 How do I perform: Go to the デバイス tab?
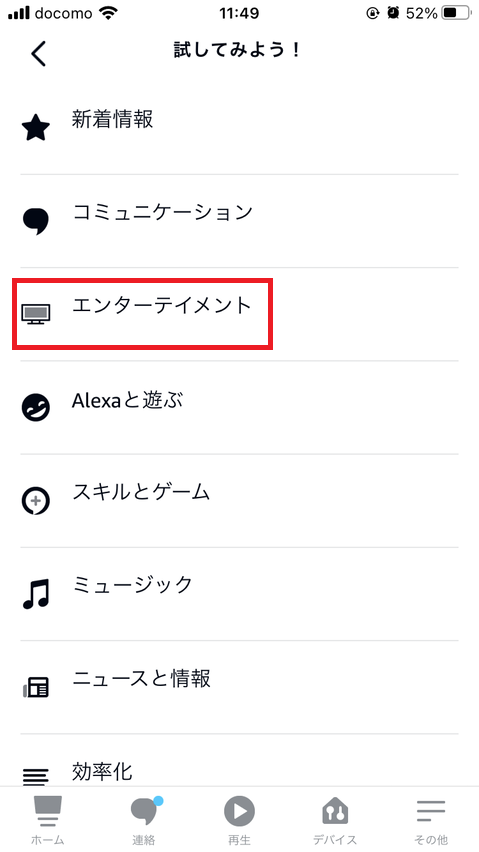click(335, 819)
